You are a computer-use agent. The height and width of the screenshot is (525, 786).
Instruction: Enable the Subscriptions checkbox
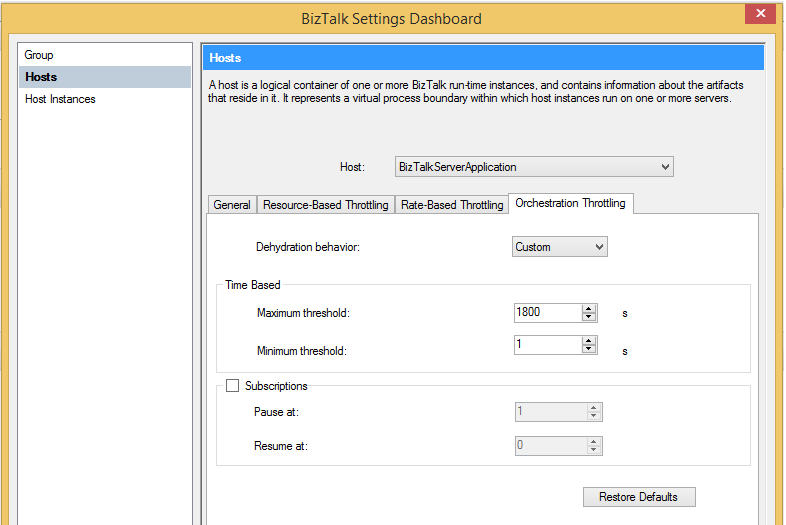232,386
